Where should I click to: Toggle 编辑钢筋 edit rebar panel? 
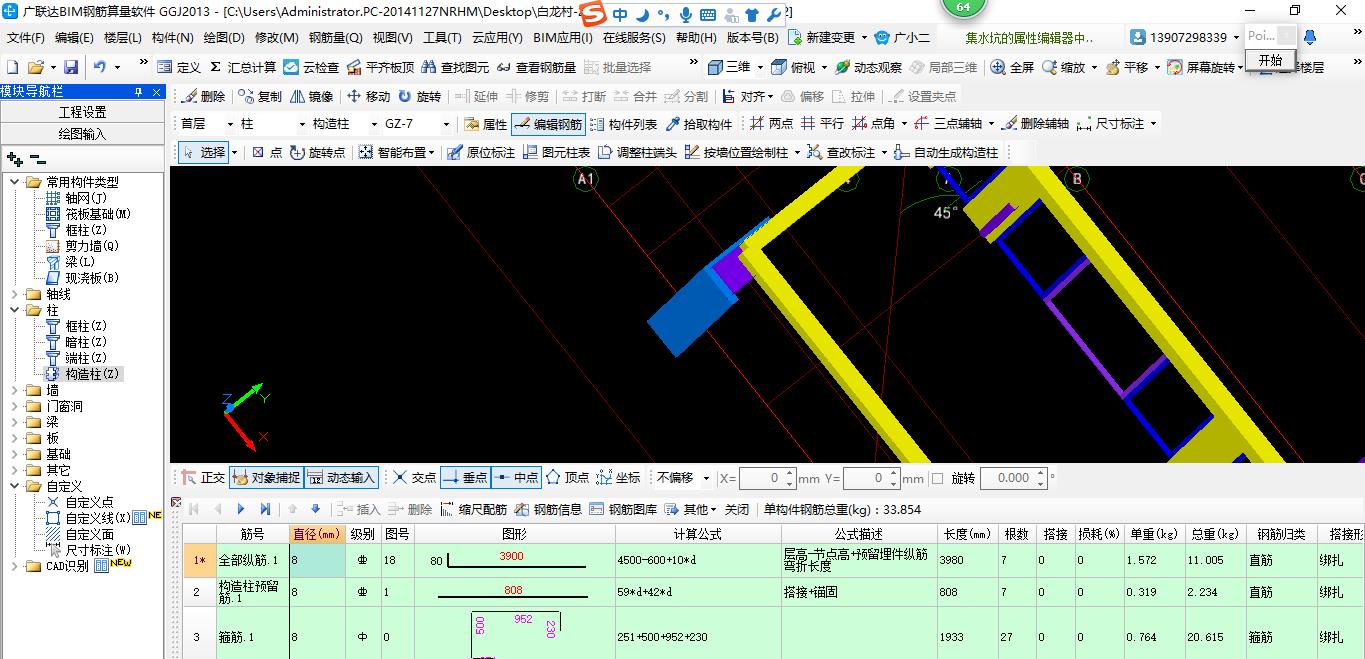click(x=548, y=124)
